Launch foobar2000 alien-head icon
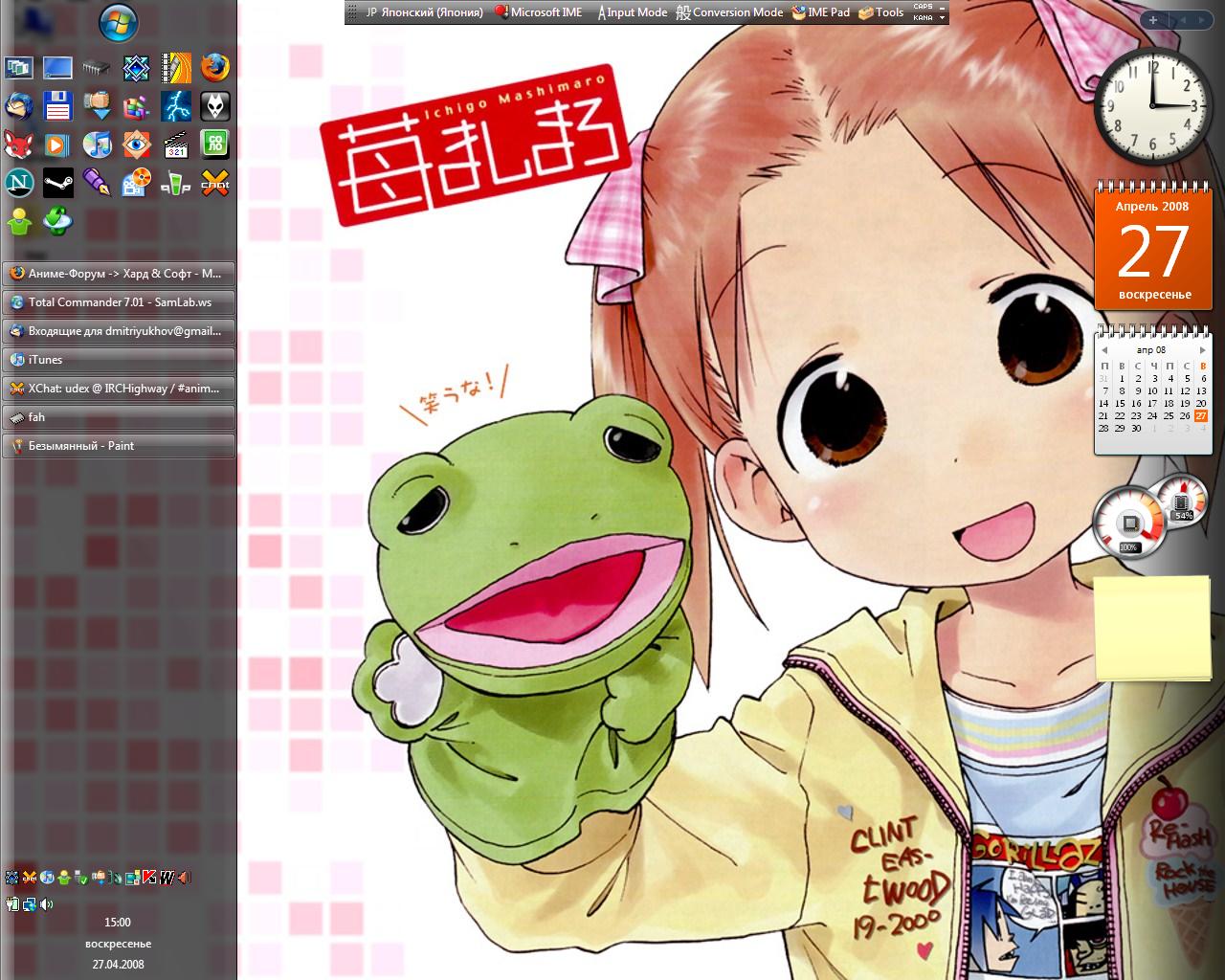Image resolution: width=1225 pixels, height=980 pixels. click(x=215, y=105)
